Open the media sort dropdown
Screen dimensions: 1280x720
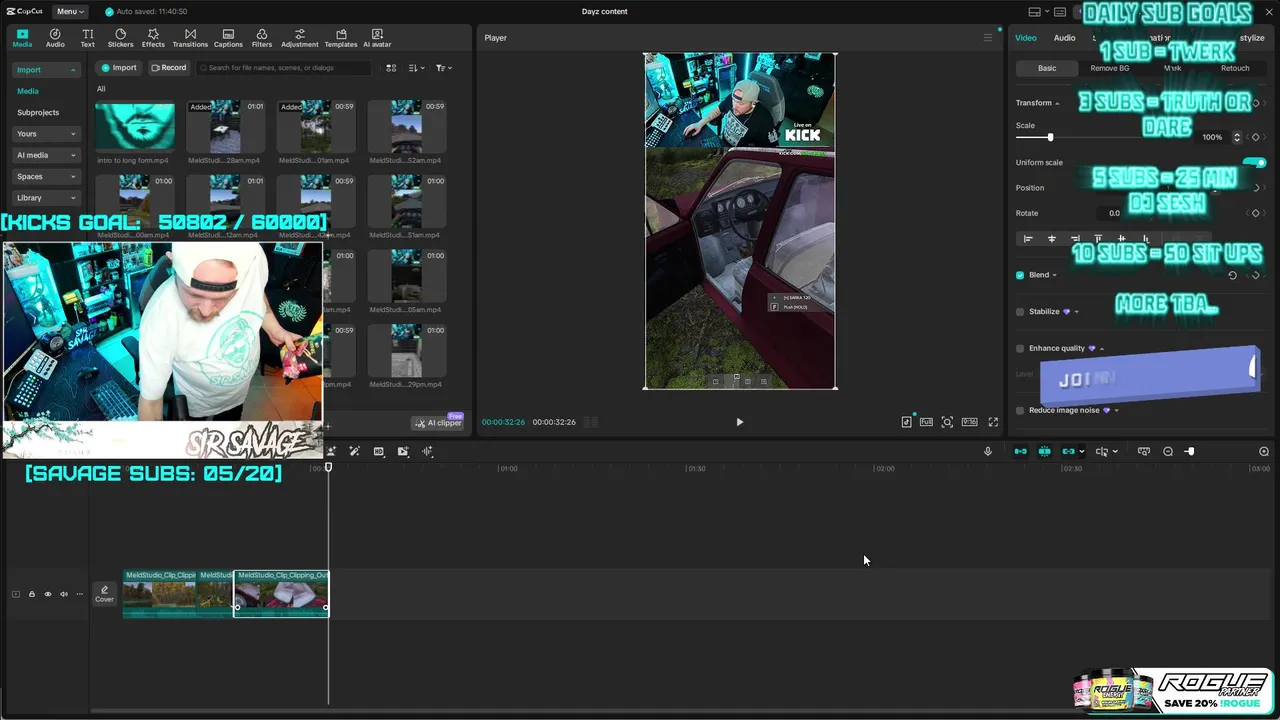click(417, 68)
